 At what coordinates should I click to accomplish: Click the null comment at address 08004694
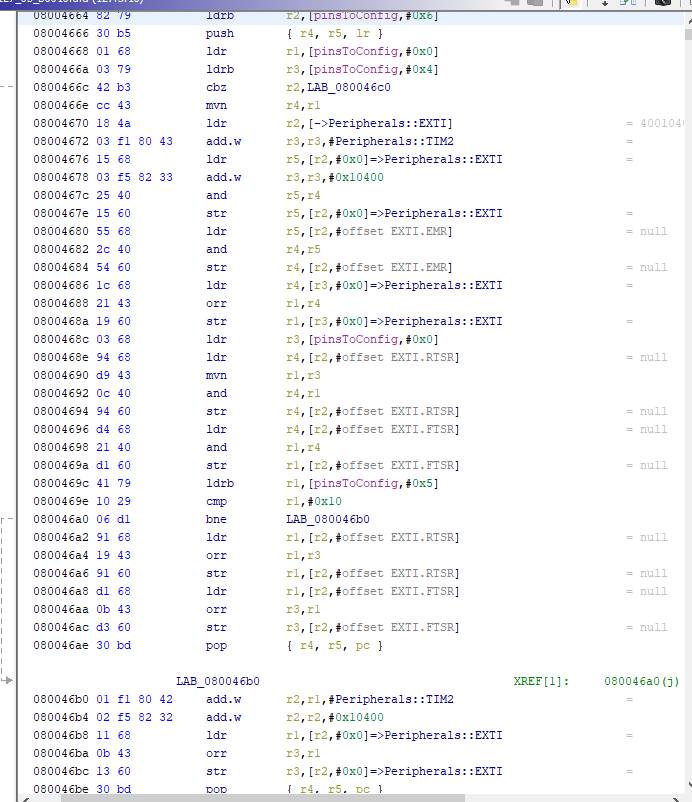point(654,411)
